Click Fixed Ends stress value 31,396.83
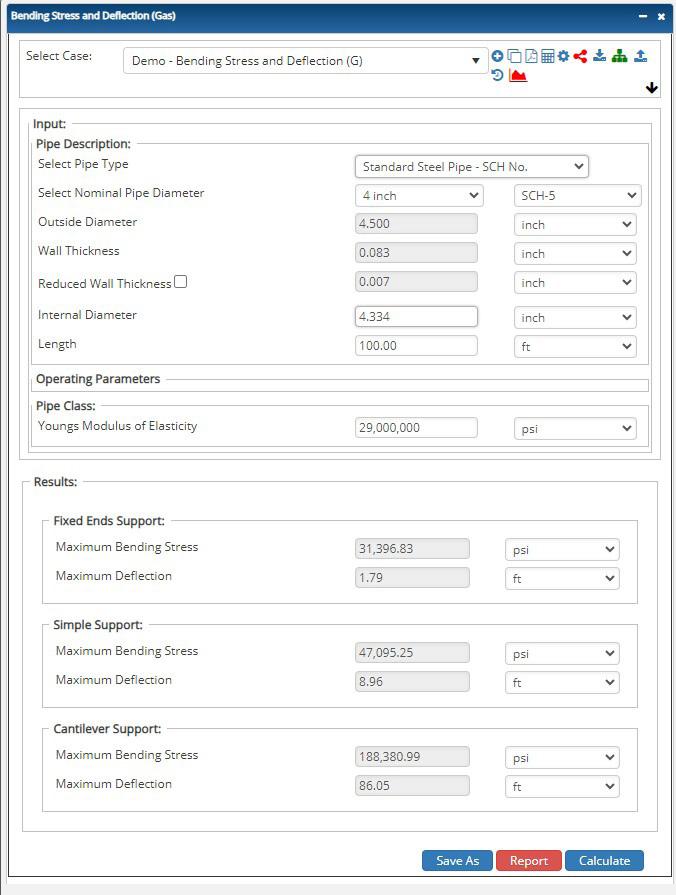Screen dimensions: 676x895 [x=412, y=549]
